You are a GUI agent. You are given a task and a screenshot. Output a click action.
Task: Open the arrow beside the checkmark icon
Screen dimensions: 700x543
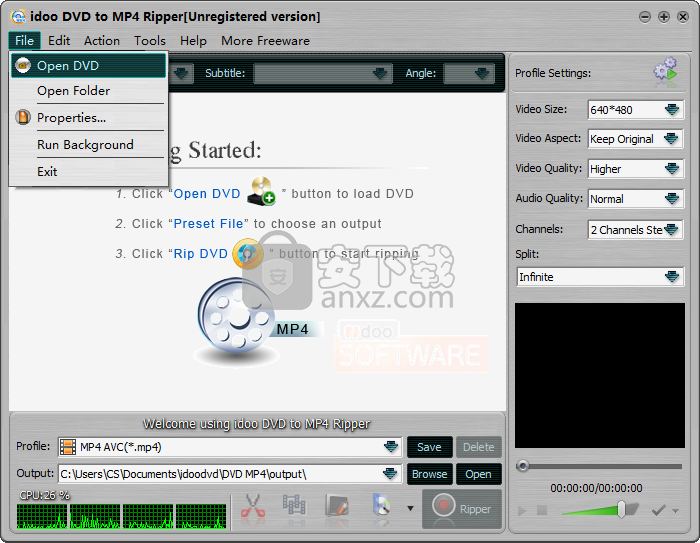coord(675,511)
